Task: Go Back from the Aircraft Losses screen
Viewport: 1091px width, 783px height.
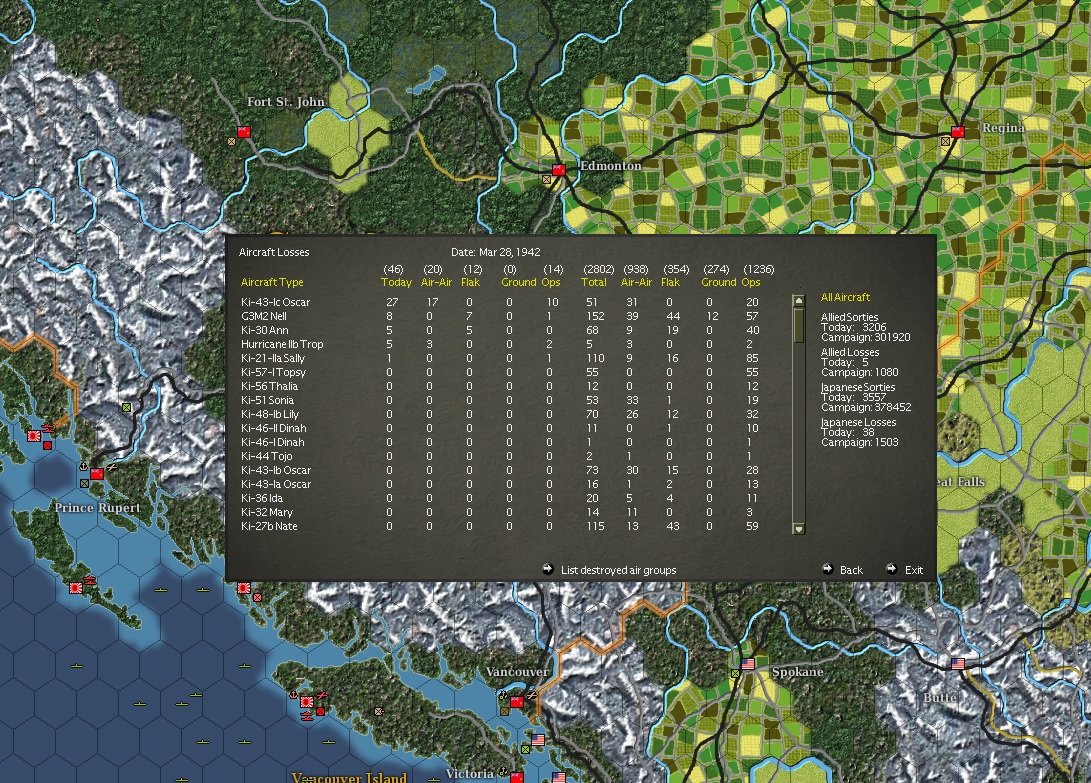Action: point(851,570)
